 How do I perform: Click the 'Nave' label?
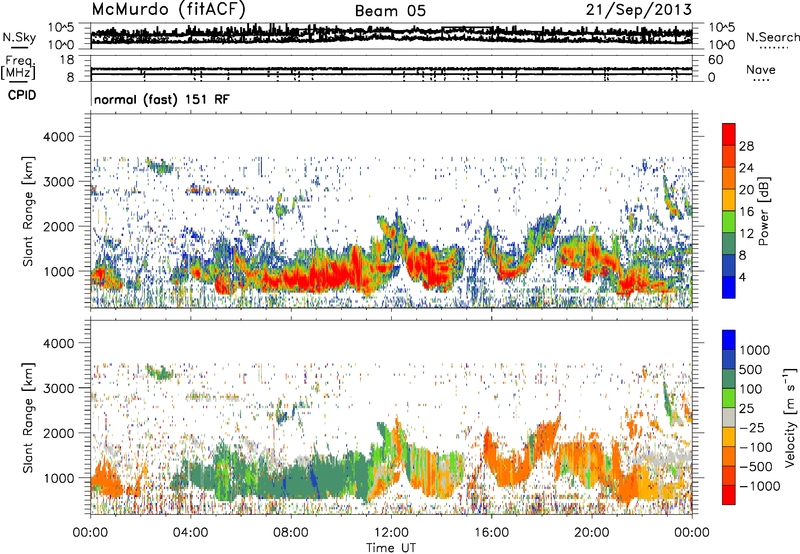click(x=761, y=70)
